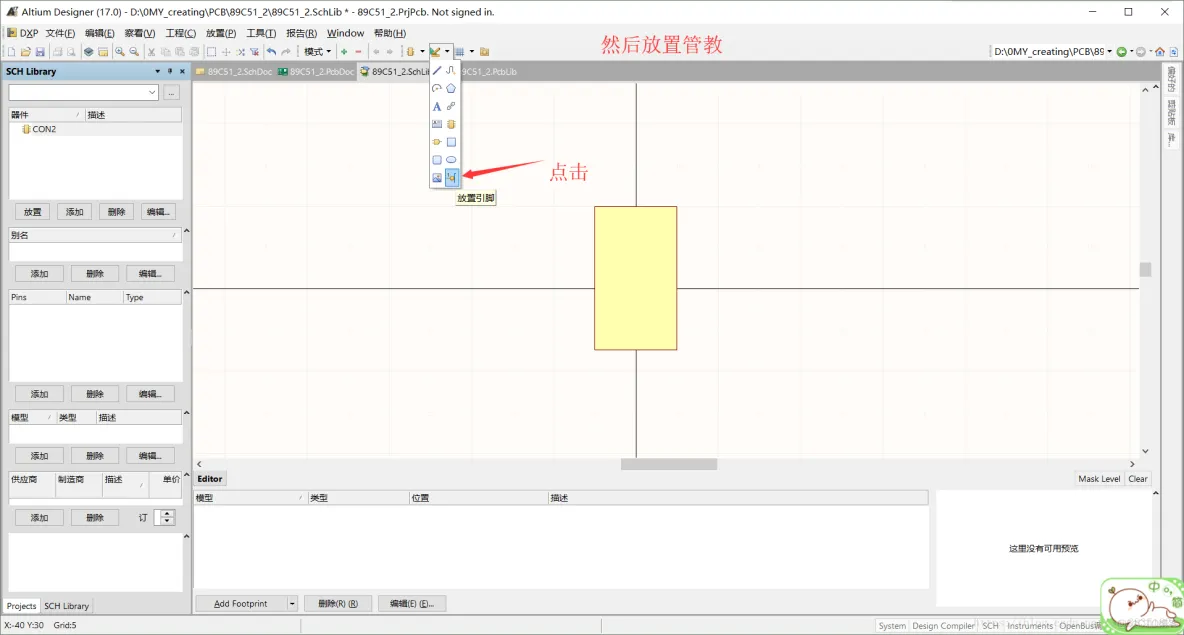Open the 报告(R) menu
This screenshot has height=635, width=1184.
point(301,33)
